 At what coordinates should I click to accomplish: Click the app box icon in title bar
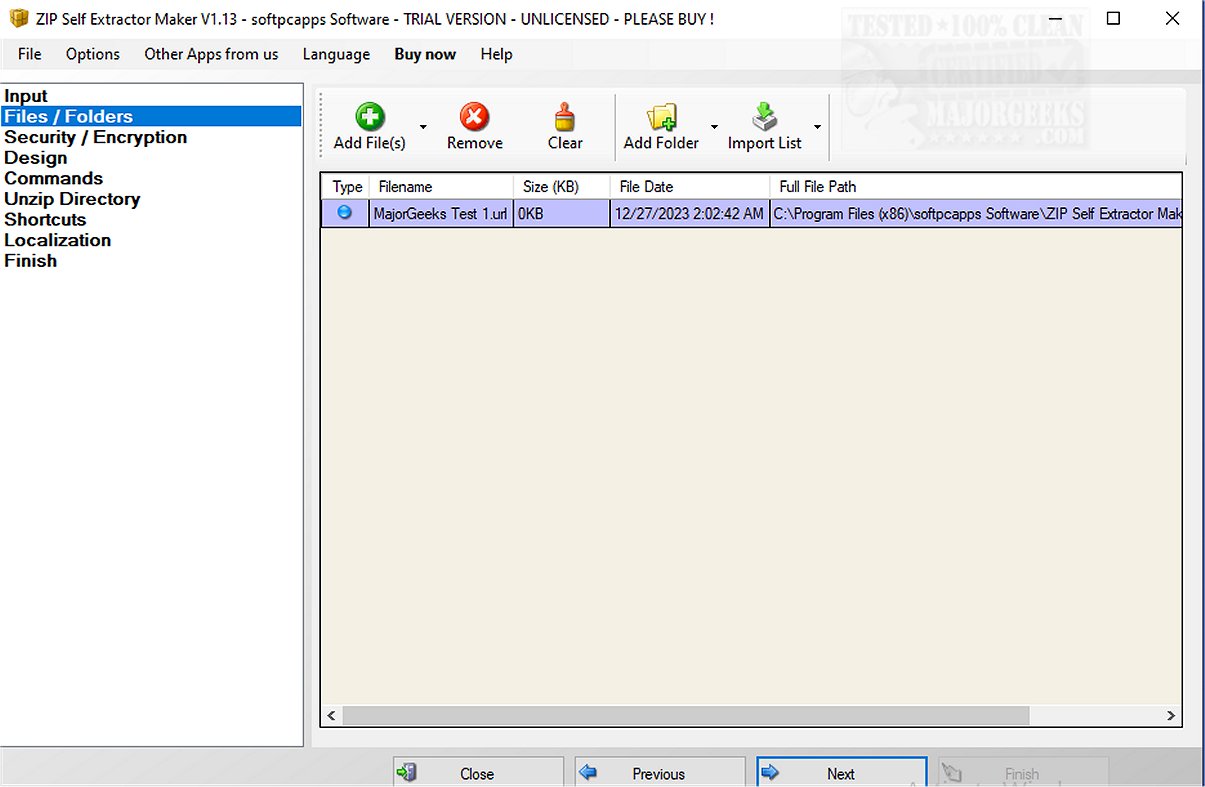[17, 19]
